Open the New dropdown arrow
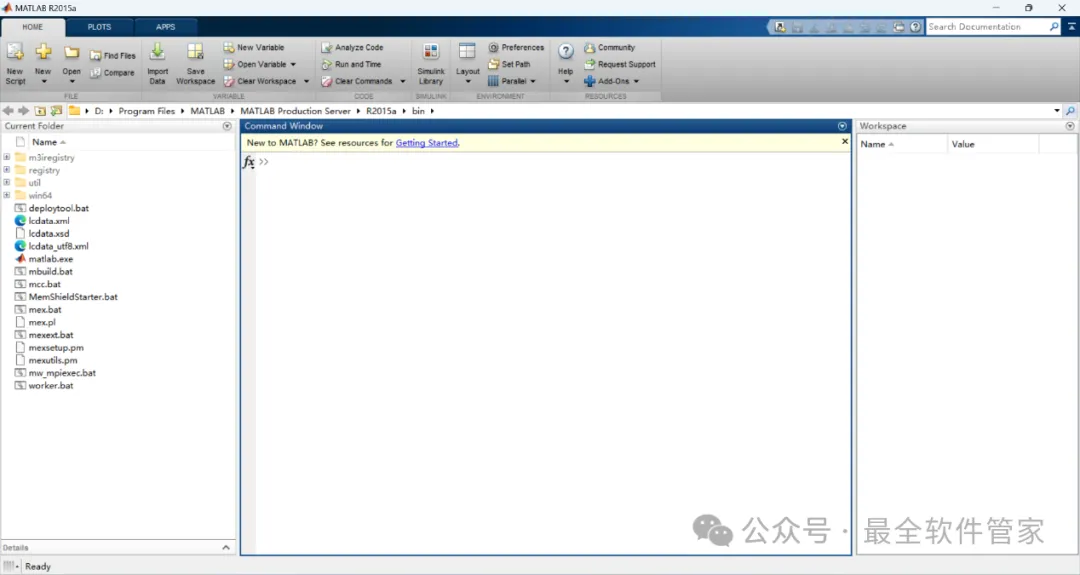Image resolution: width=1080 pixels, height=575 pixels. 43,82
